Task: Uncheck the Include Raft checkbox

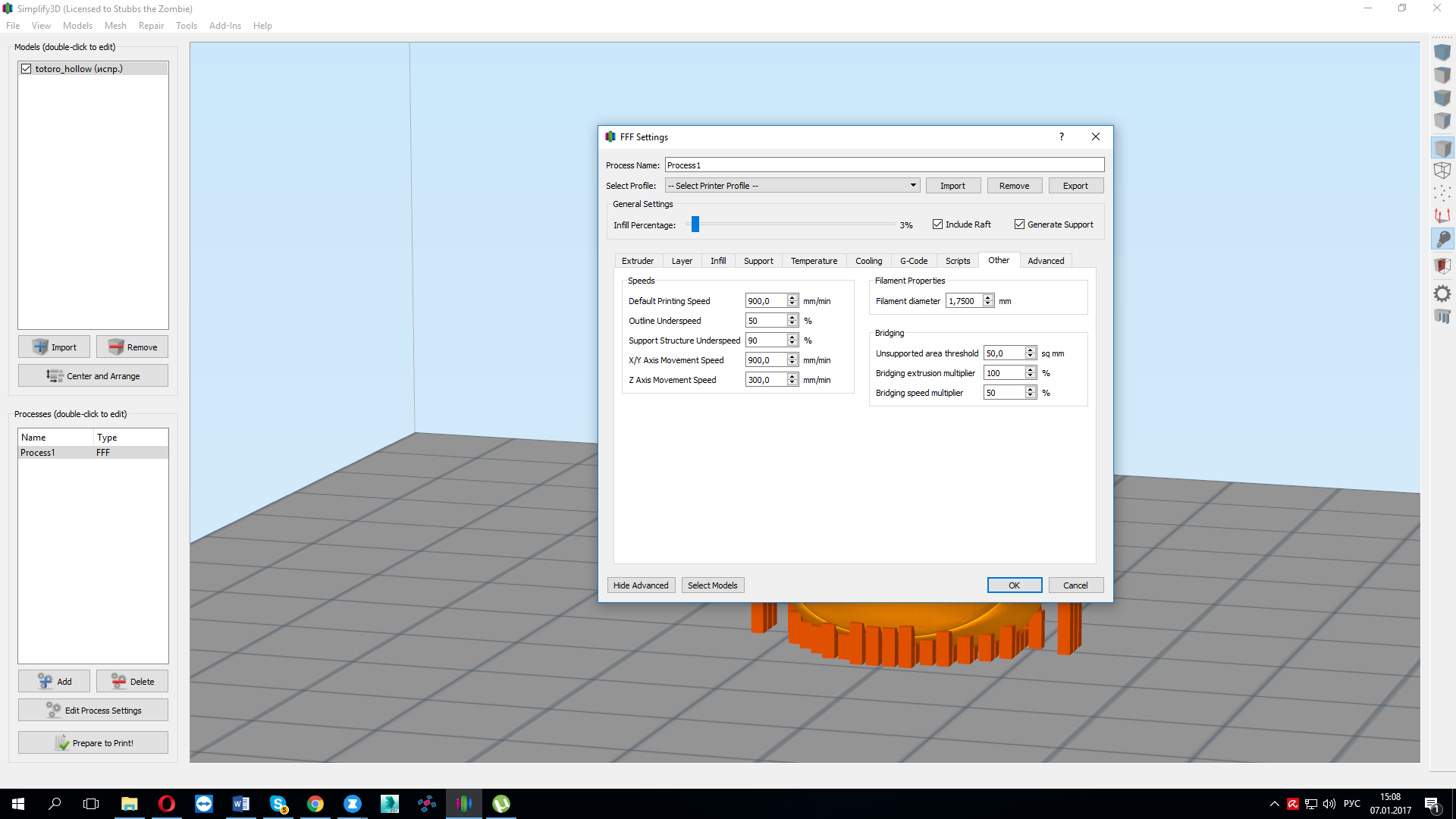Action: pyautogui.click(x=938, y=224)
